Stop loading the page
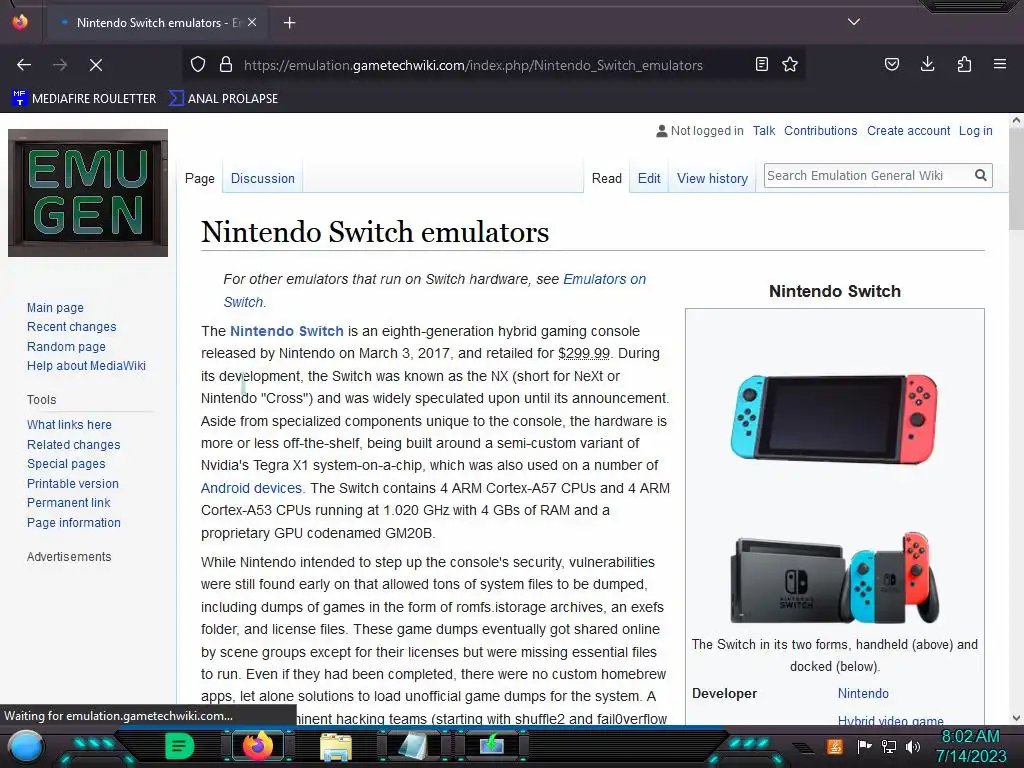This screenshot has height=768, width=1024. pyautogui.click(x=96, y=65)
